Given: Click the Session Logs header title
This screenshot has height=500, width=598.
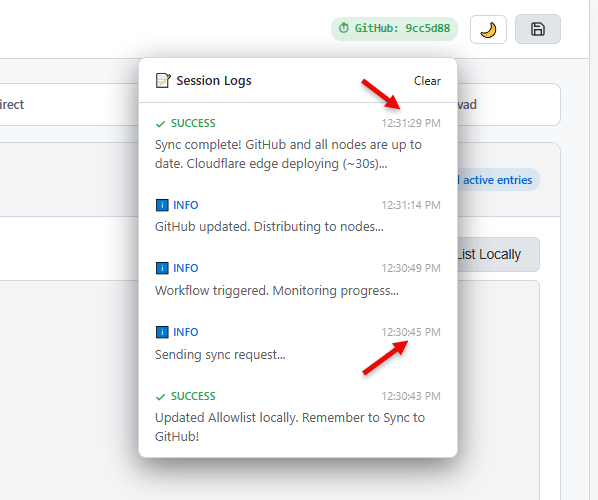Looking at the screenshot, I should point(214,80).
